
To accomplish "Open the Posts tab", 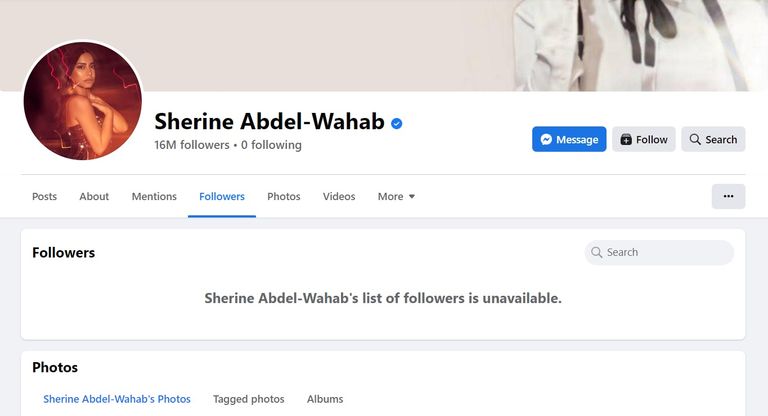I will 44,197.
